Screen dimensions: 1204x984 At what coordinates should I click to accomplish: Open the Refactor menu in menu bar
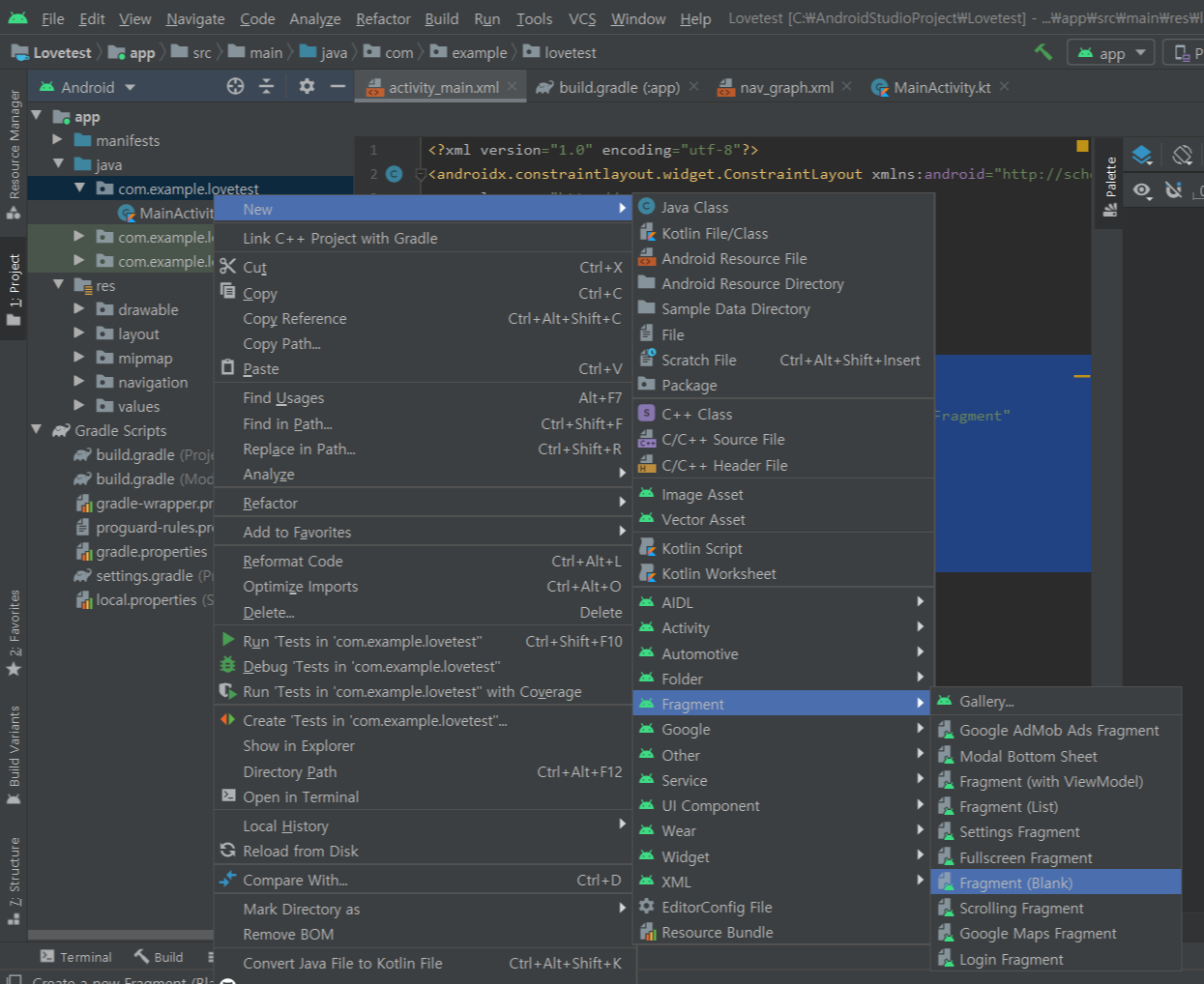383,18
